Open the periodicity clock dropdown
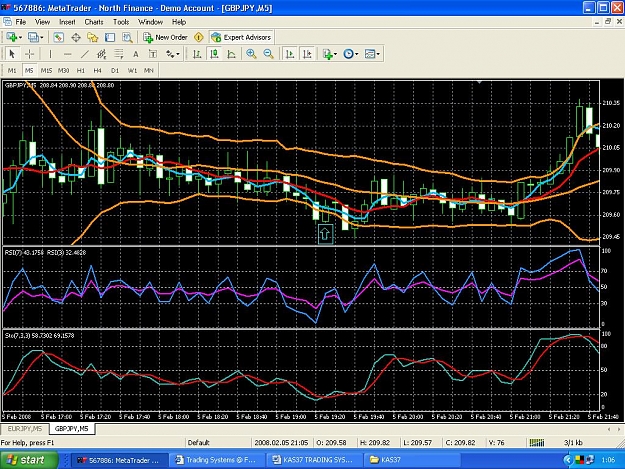 point(351,54)
